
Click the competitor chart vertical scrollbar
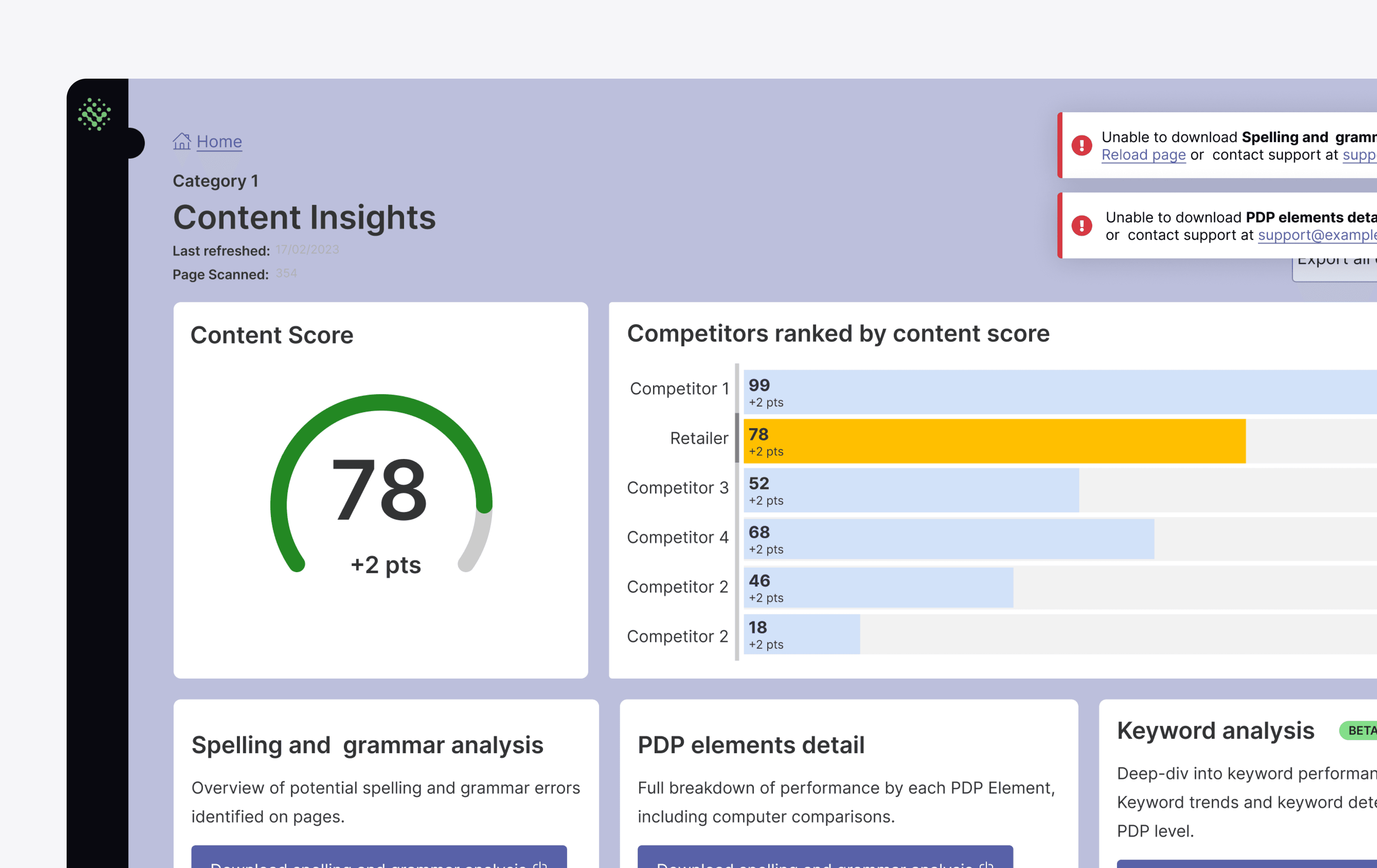[x=737, y=437]
